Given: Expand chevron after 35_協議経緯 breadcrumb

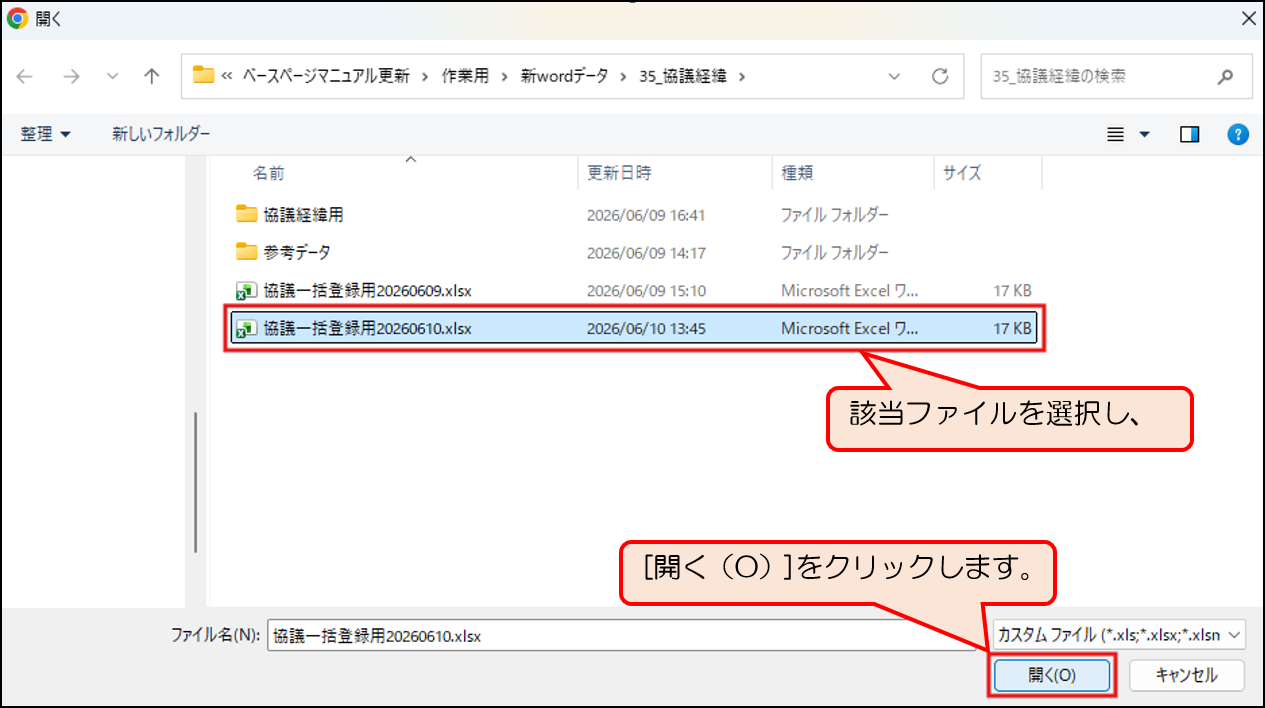Looking at the screenshot, I should tap(741, 76).
